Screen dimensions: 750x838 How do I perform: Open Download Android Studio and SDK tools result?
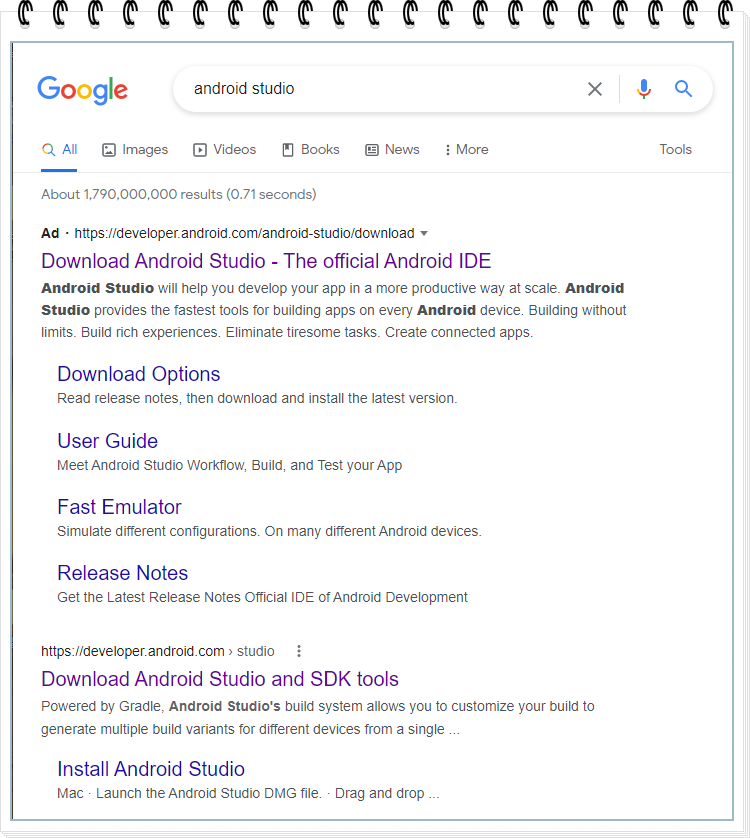(220, 679)
